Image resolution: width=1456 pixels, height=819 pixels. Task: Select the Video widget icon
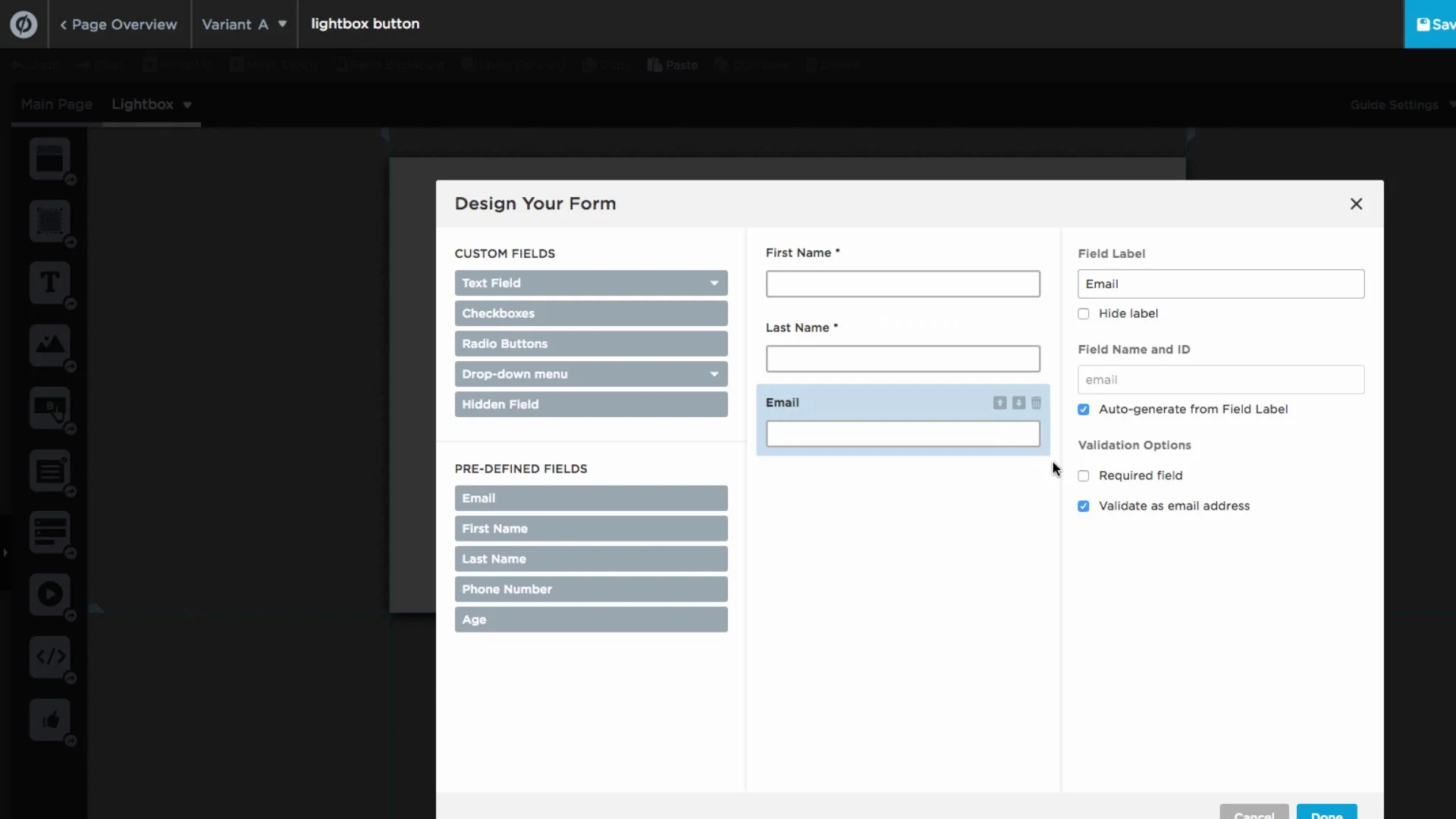[50, 595]
